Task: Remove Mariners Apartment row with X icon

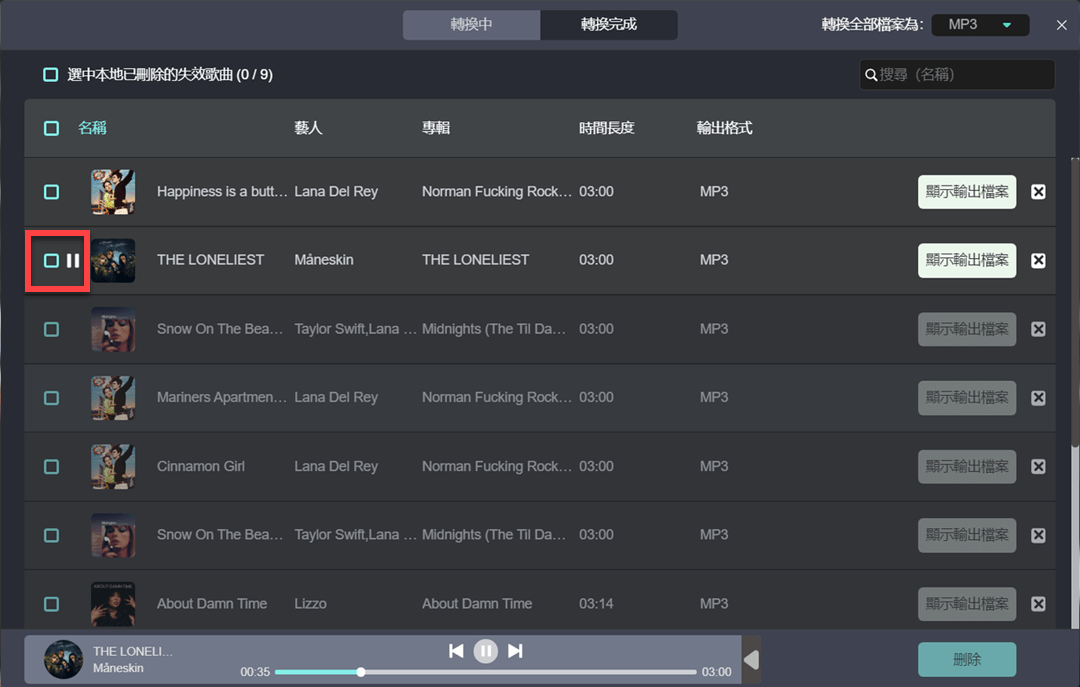Action: click(x=1038, y=398)
